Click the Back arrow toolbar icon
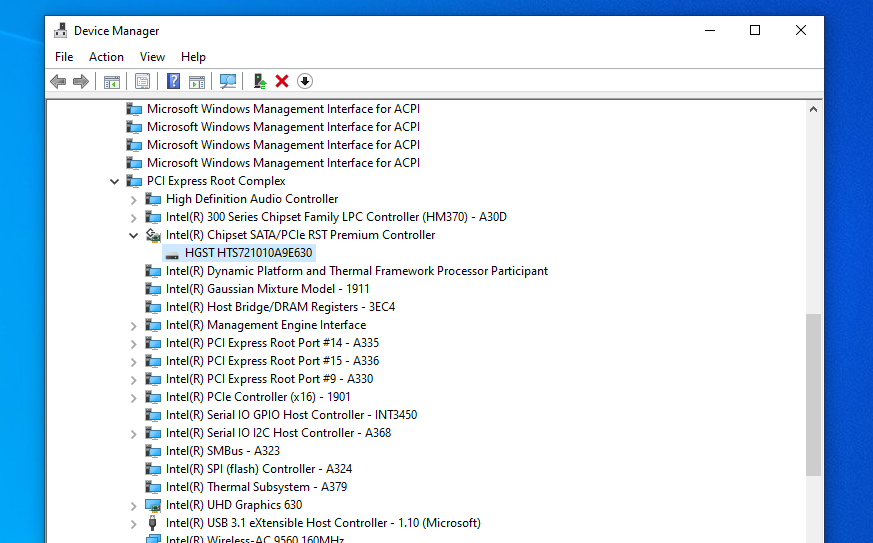The height and width of the screenshot is (543, 873). [x=58, y=81]
